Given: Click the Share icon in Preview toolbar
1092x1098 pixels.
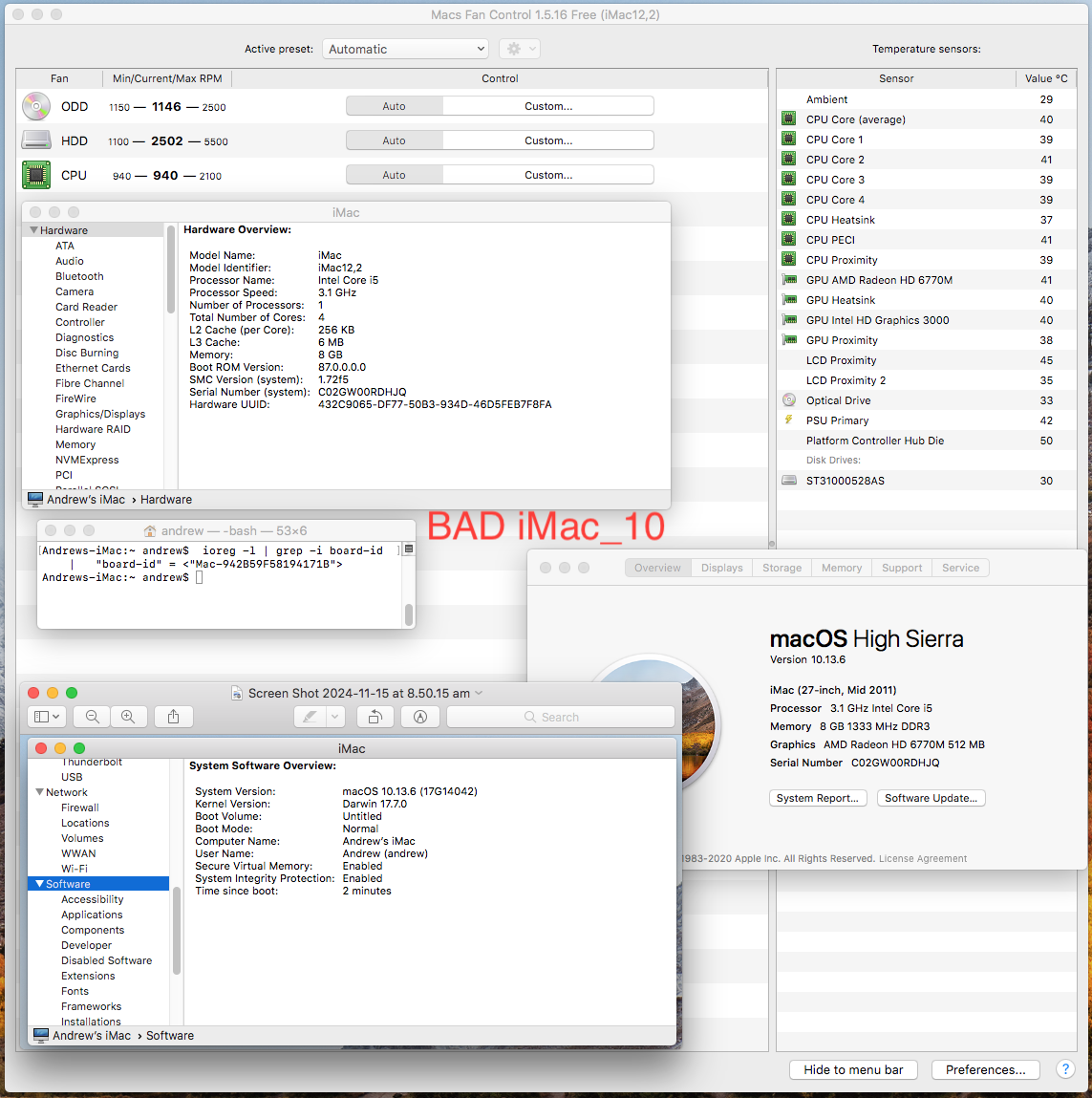Looking at the screenshot, I should click(174, 717).
